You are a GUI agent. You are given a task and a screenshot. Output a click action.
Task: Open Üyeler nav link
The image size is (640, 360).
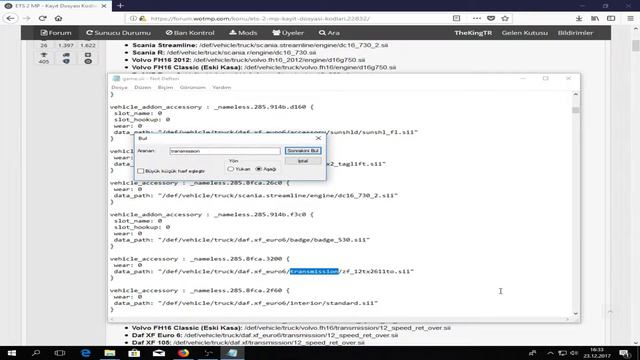[x=288, y=33]
